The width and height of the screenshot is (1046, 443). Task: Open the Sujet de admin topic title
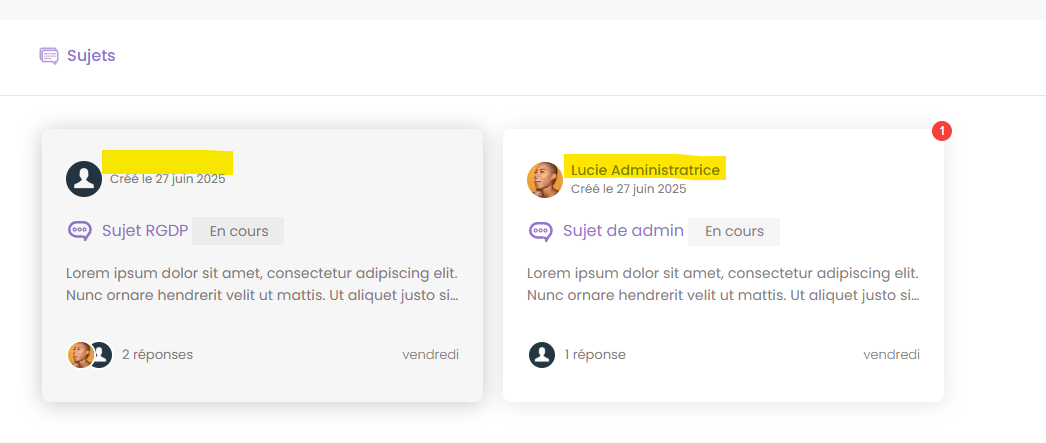[623, 231]
